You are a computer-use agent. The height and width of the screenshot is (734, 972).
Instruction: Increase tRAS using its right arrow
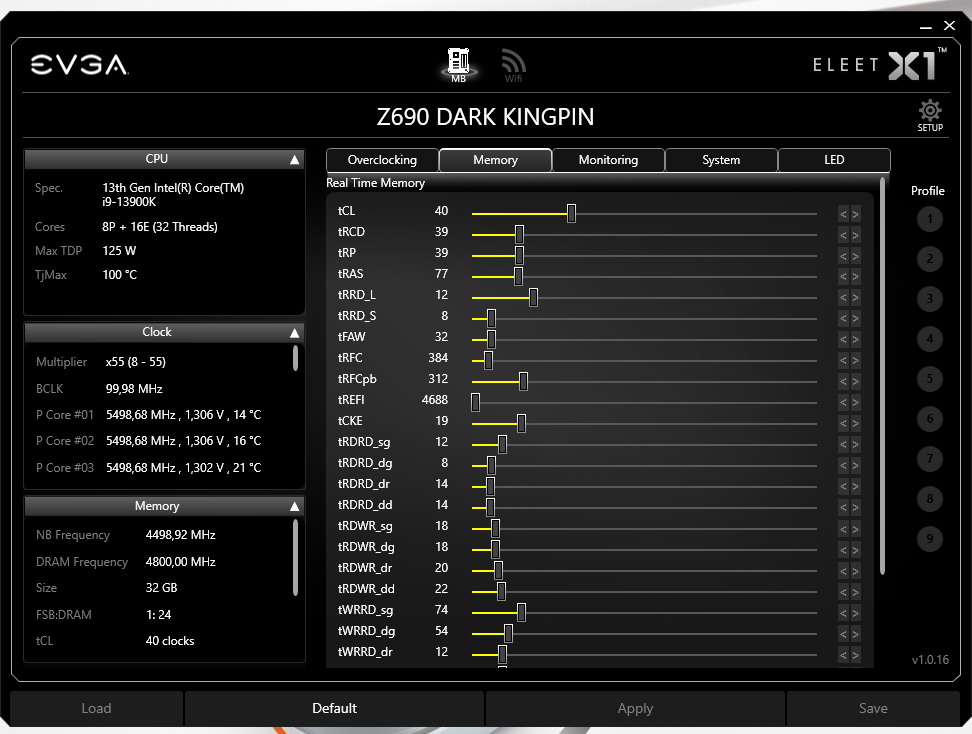[x=854, y=275]
